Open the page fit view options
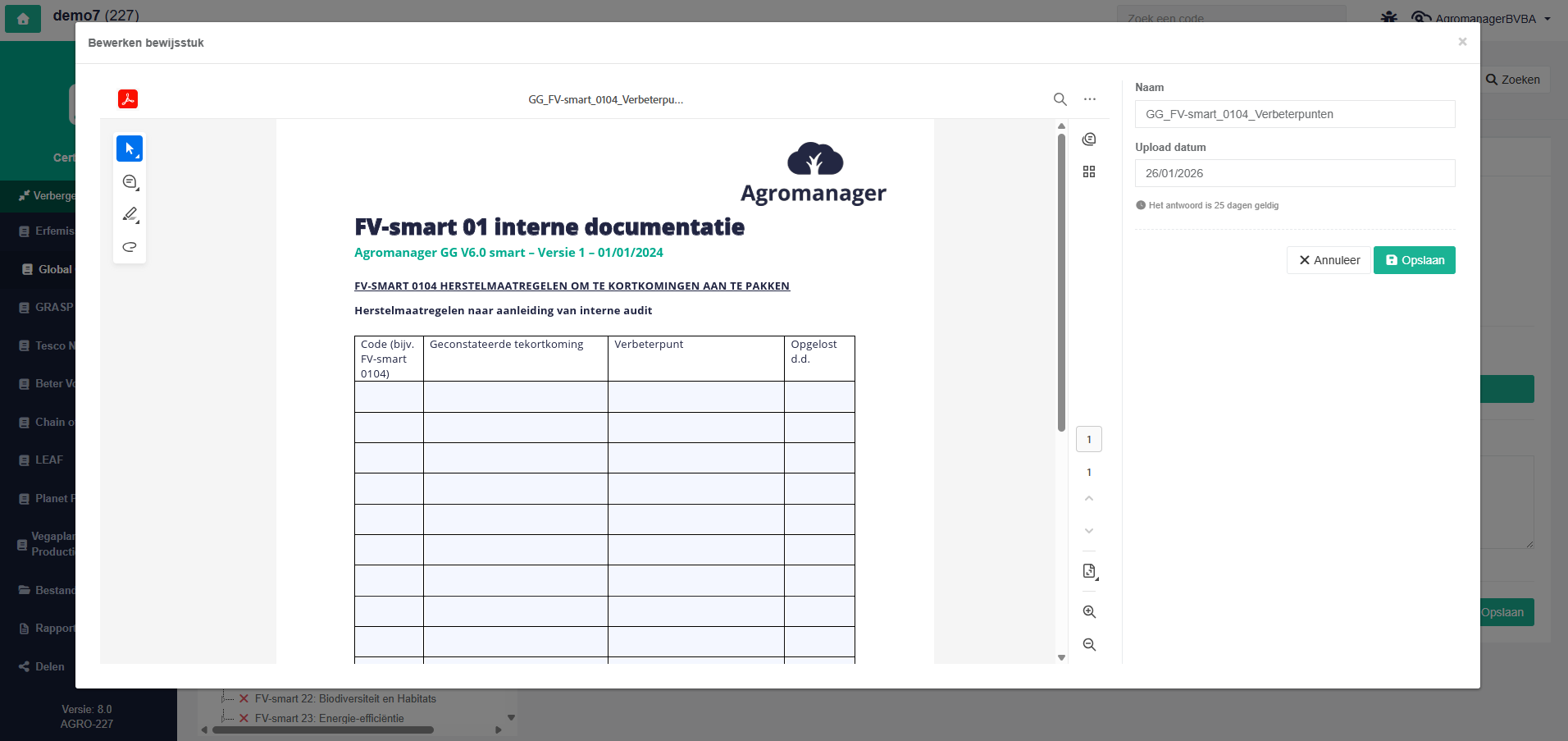Image resolution: width=1568 pixels, height=741 pixels. pyautogui.click(x=1090, y=571)
